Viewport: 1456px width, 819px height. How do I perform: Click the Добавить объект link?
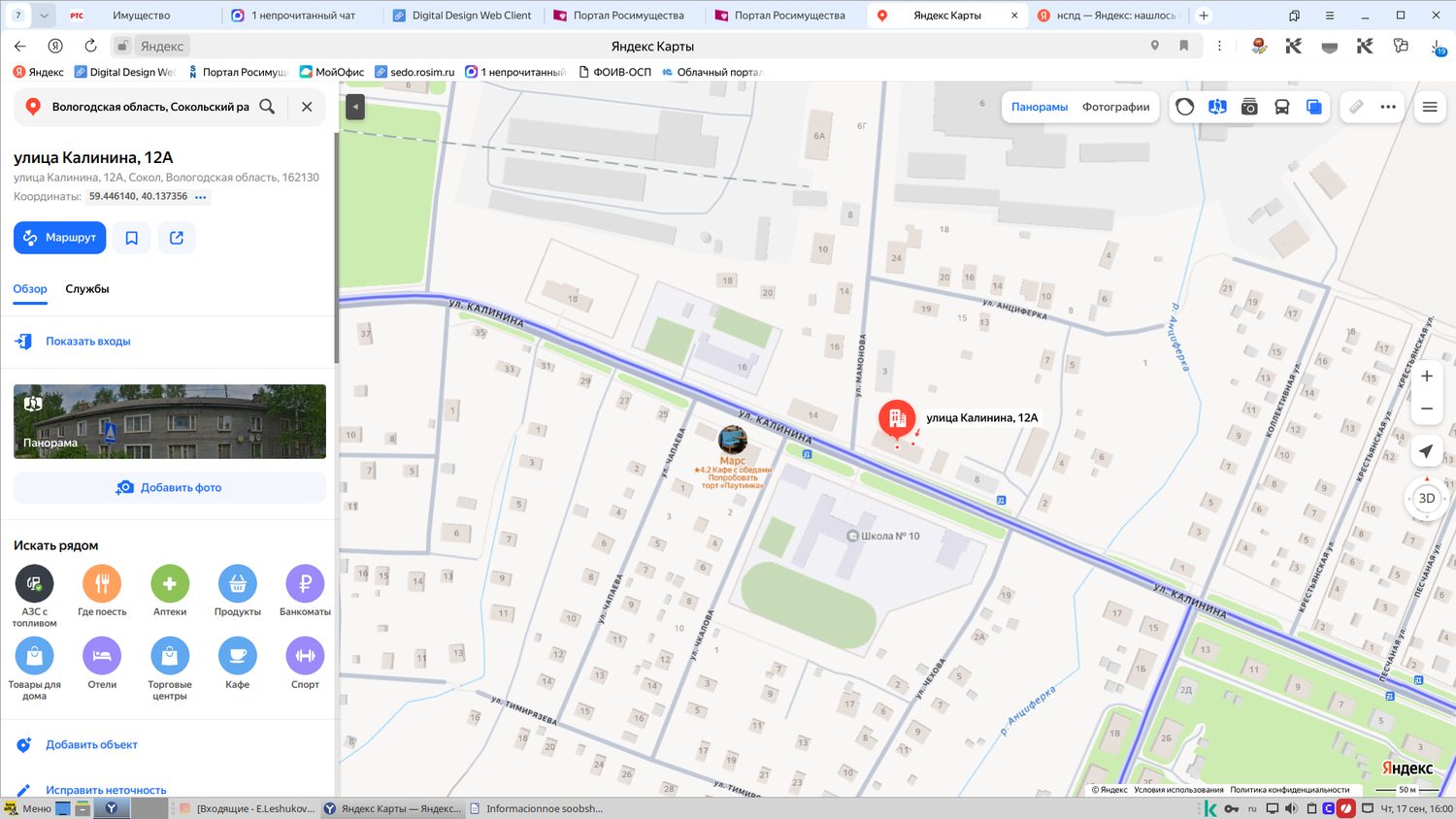tap(91, 745)
